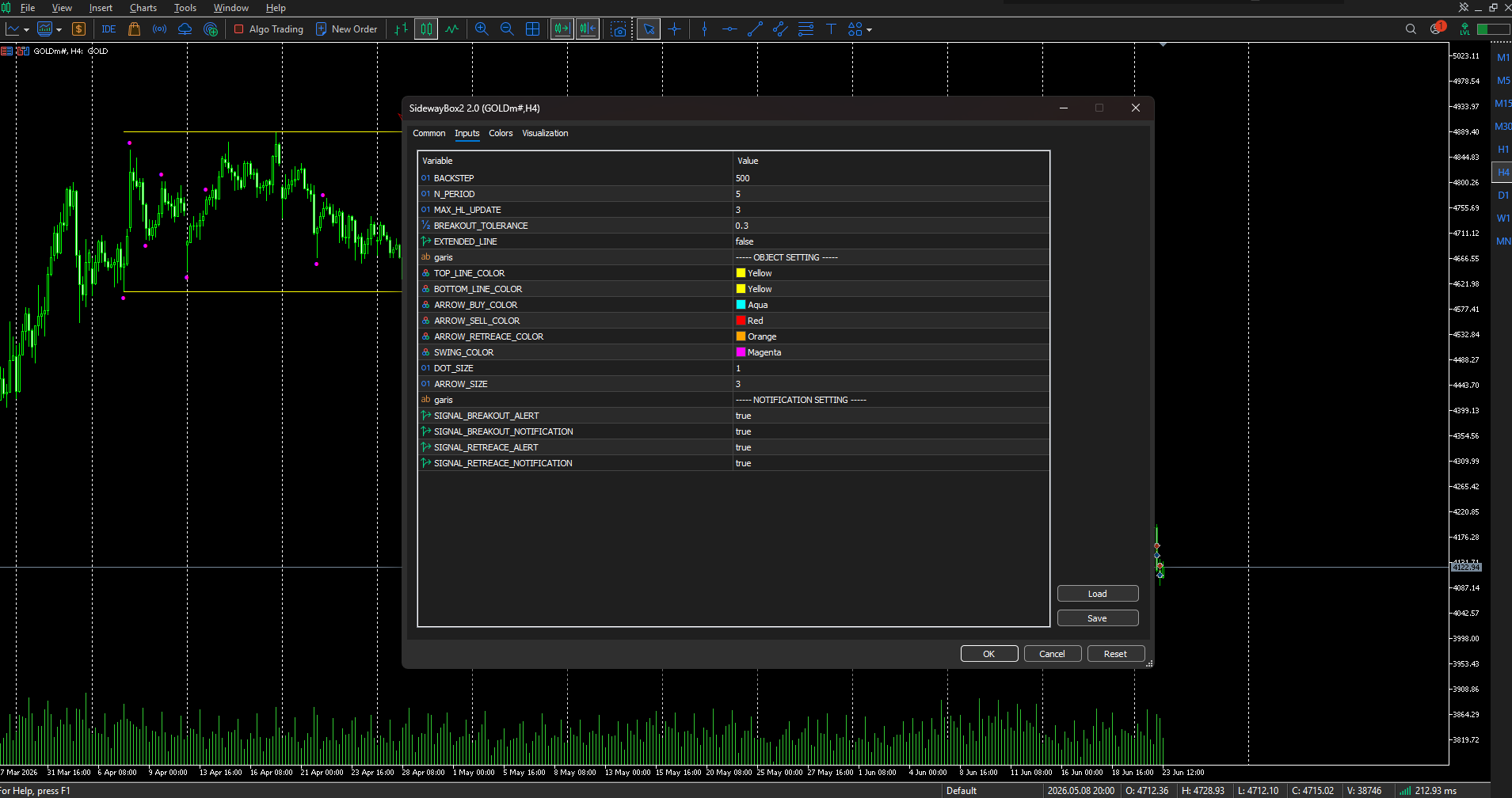Open the VPS cloud icon
The height and width of the screenshot is (798, 1512).
click(185, 29)
